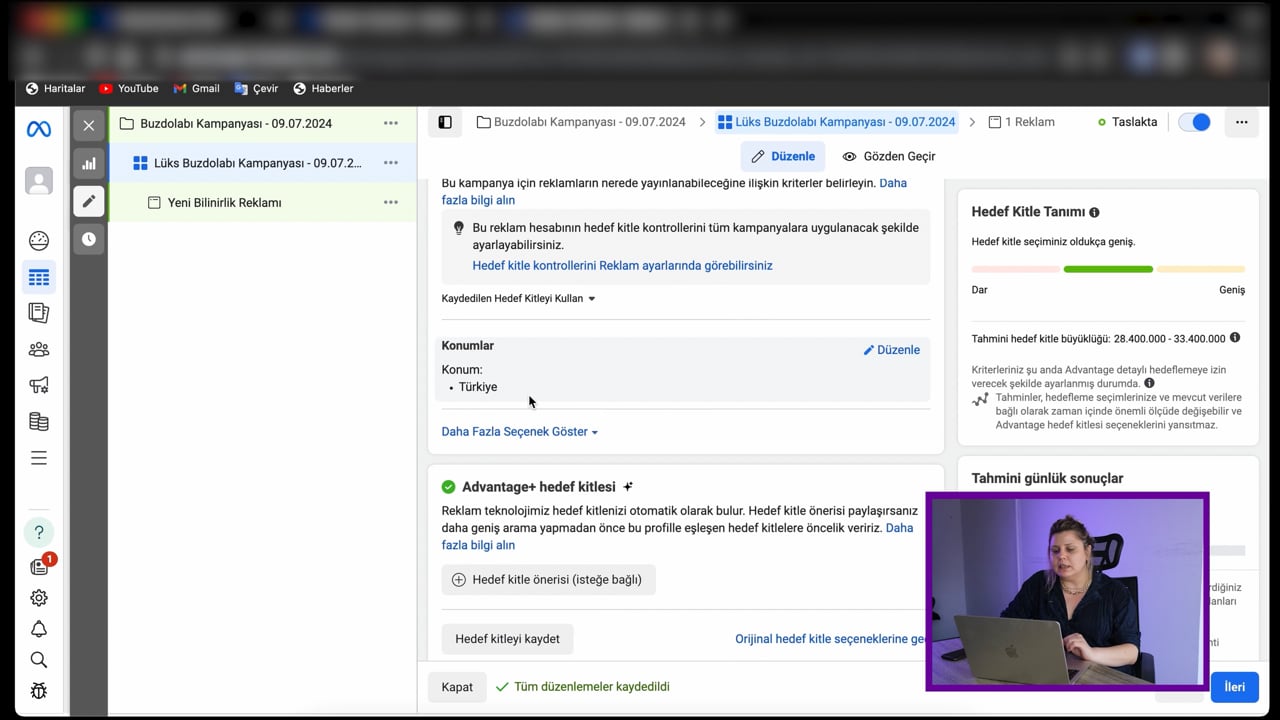Click the Tahmini günlük sonuçlar heading
Image resolution: width=1280 pixels, height=720 pixels.
click(x=1047, y=478)
